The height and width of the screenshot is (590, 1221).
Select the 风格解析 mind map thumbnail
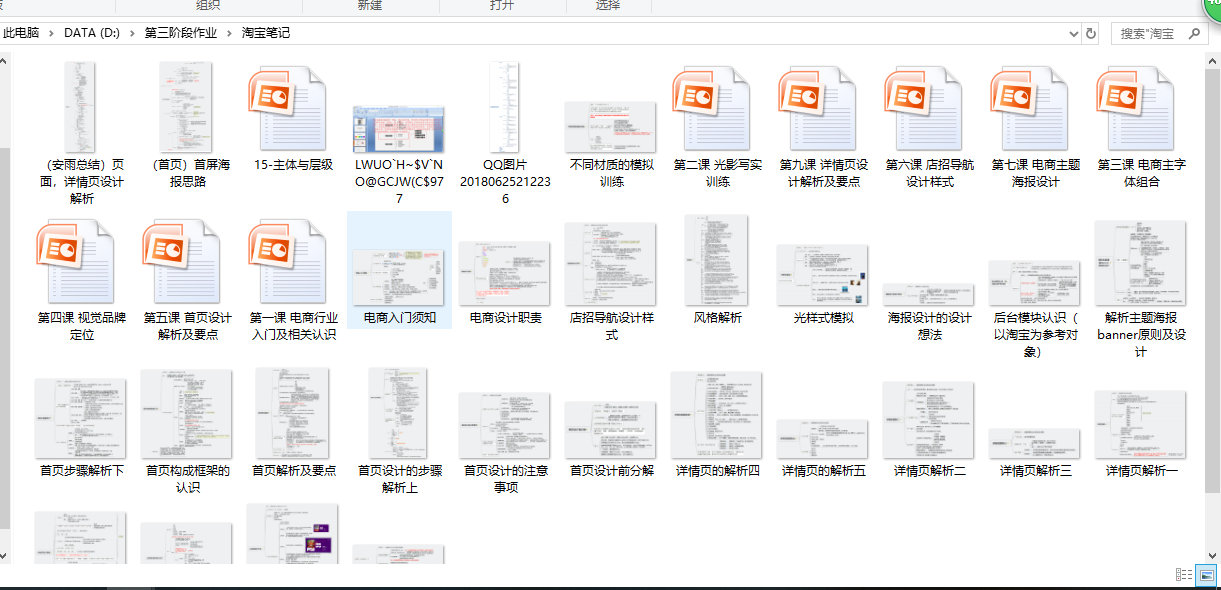[716, 262]
